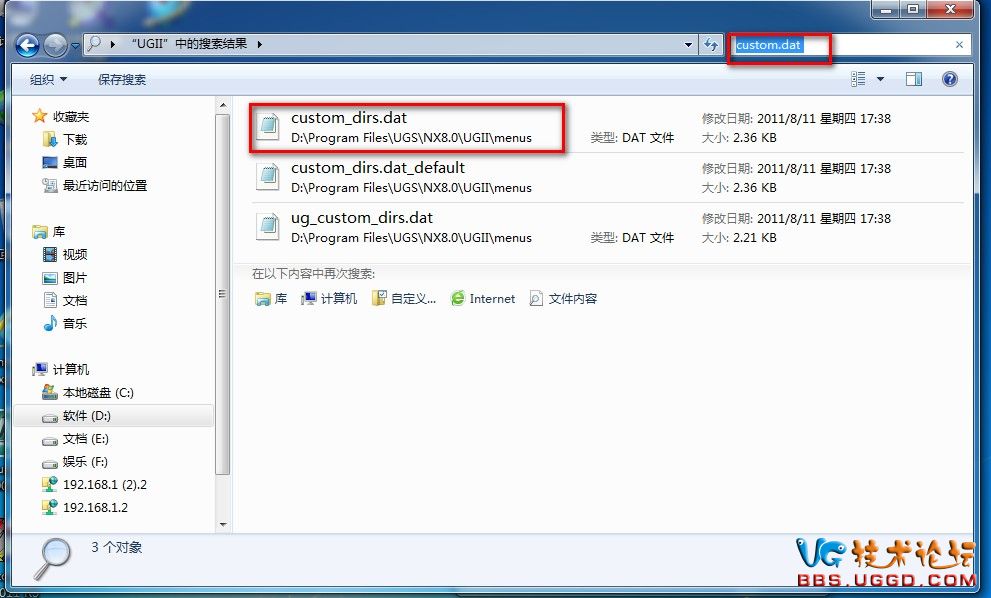Screen dimensions: 991x598
Task: Refresh the search results
Action: click(x=711, y=45)
